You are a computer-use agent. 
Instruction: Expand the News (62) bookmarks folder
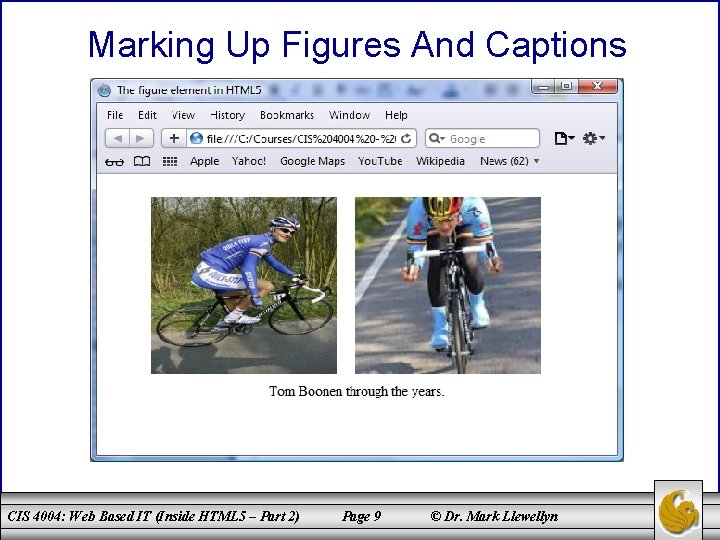(509, 161)
